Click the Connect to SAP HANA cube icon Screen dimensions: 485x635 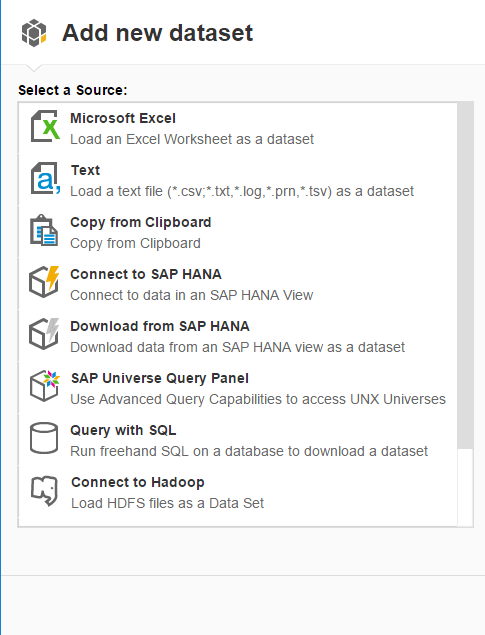click(44, 282)
